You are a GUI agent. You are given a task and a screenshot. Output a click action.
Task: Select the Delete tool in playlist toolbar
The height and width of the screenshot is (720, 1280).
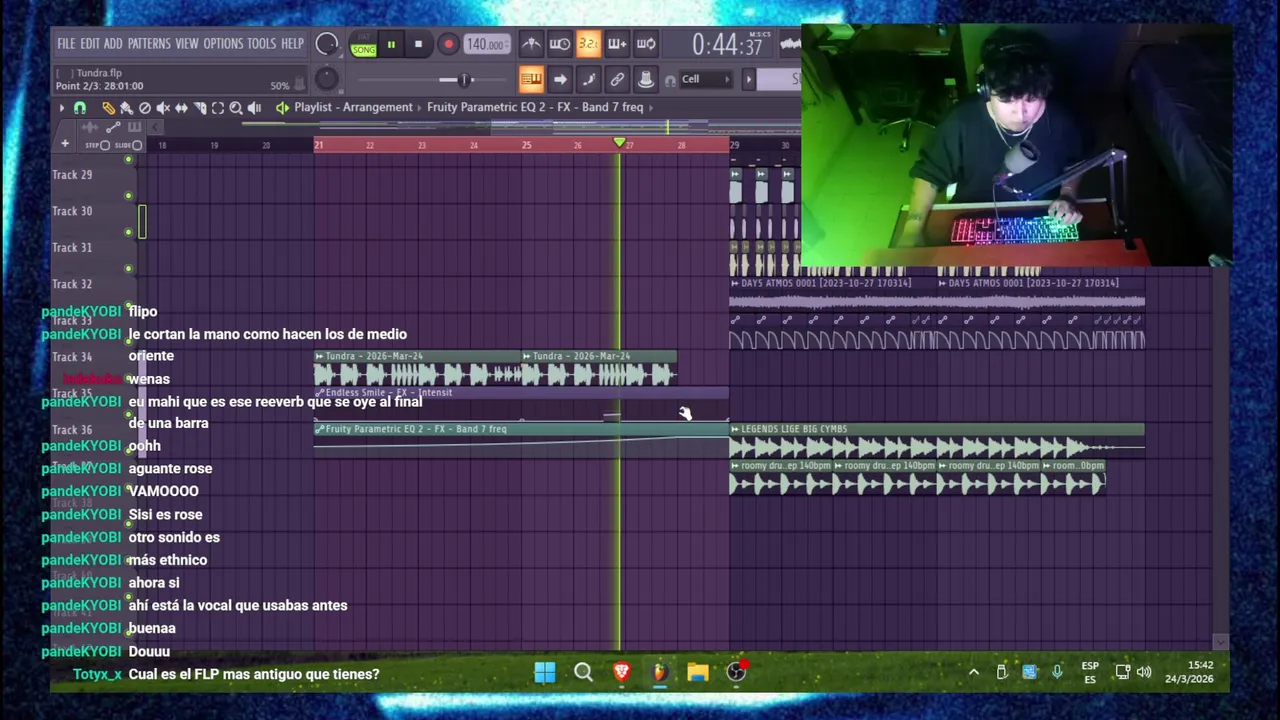pyautogui.click(x=145, y=108)
